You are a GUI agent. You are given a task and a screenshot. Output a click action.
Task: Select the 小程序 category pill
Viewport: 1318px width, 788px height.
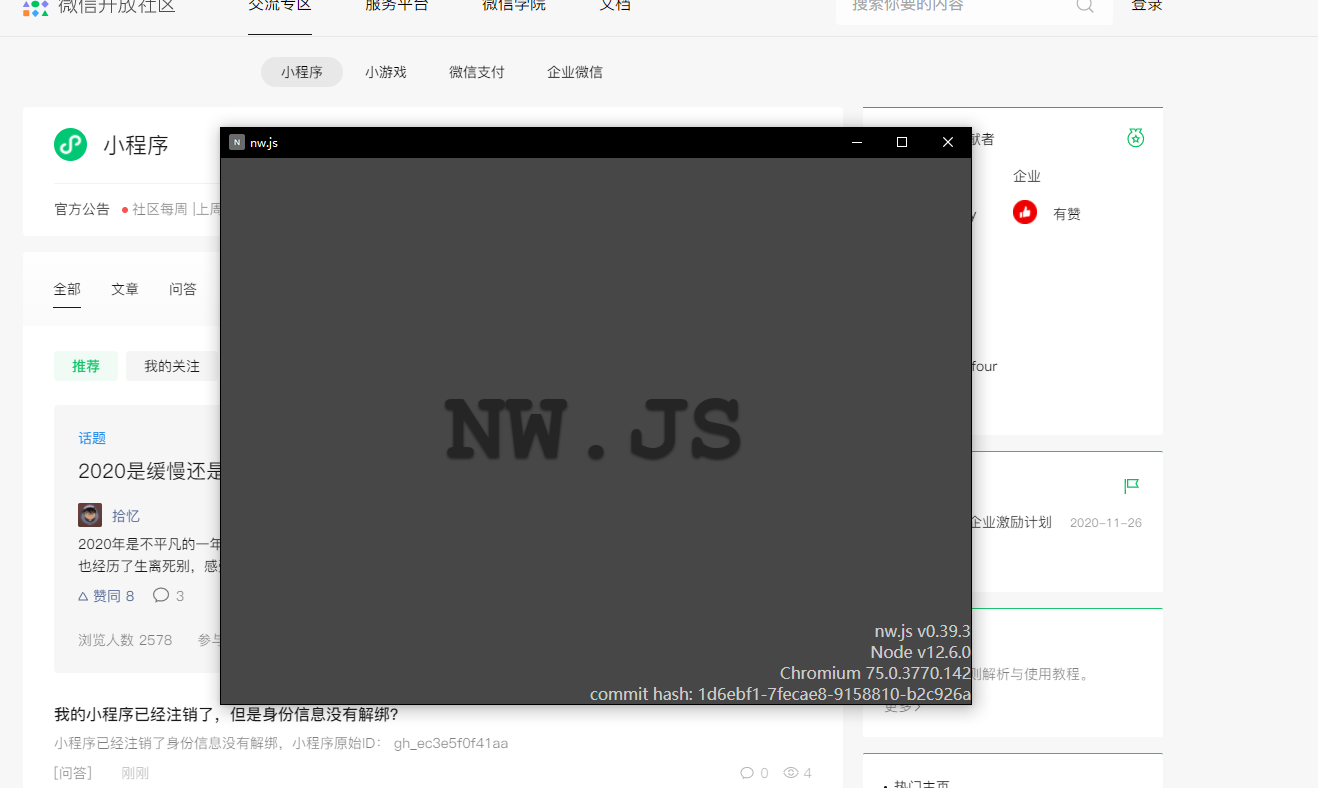click(x=302, y=72)
